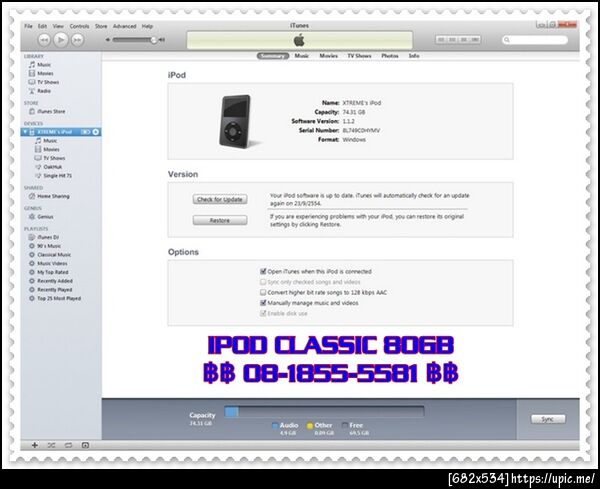Open the 90's Music smart playlist

coord(45,246)
